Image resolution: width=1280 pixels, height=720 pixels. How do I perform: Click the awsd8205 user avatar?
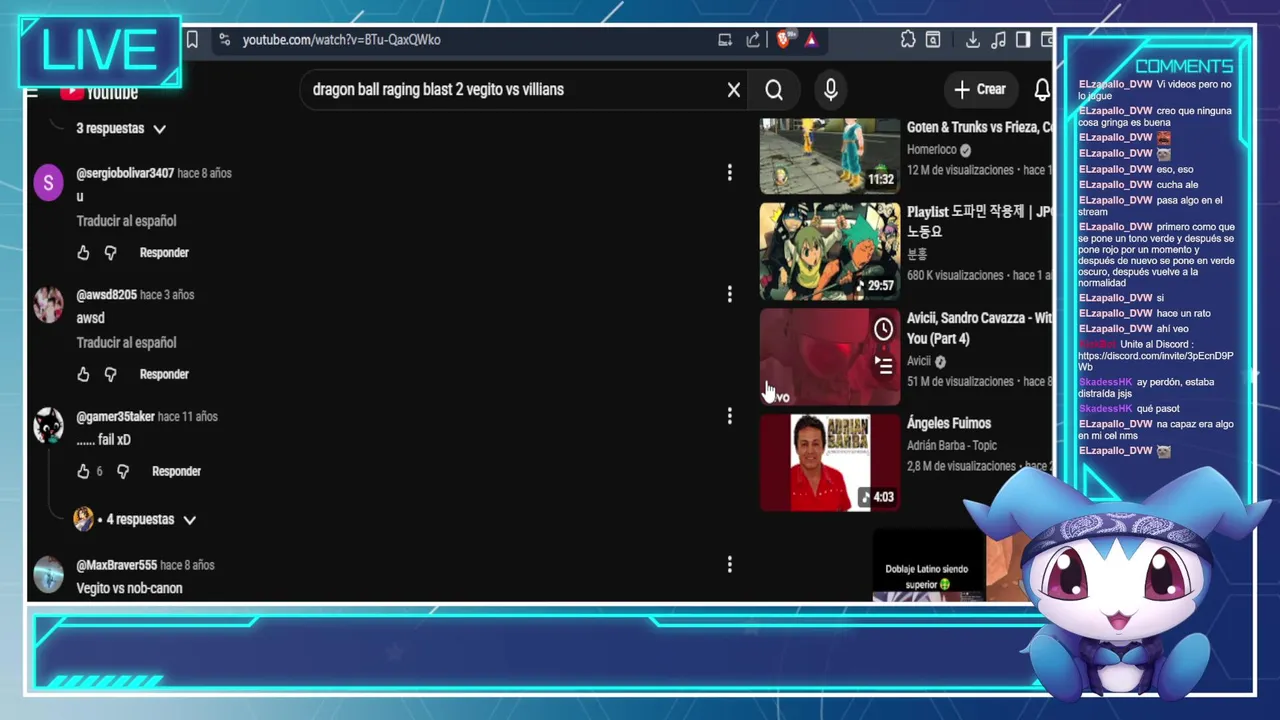pos(48,305)
